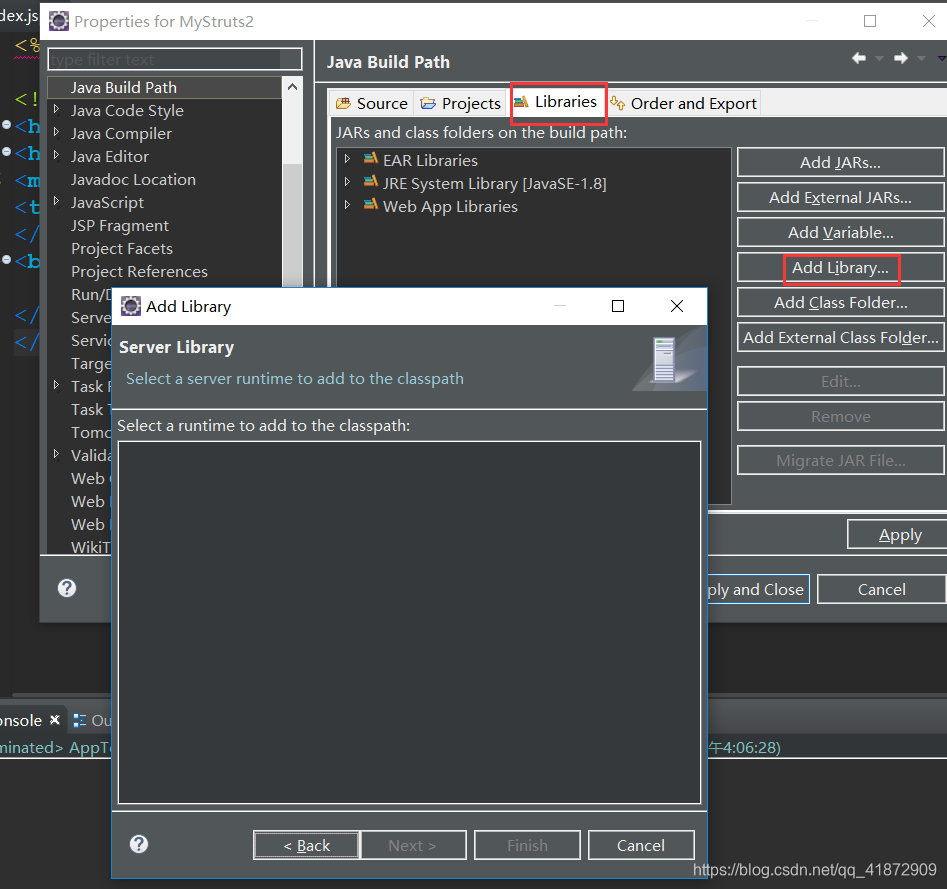
Task: Cancel the Add Library dialog
Action: coord(641,845)
